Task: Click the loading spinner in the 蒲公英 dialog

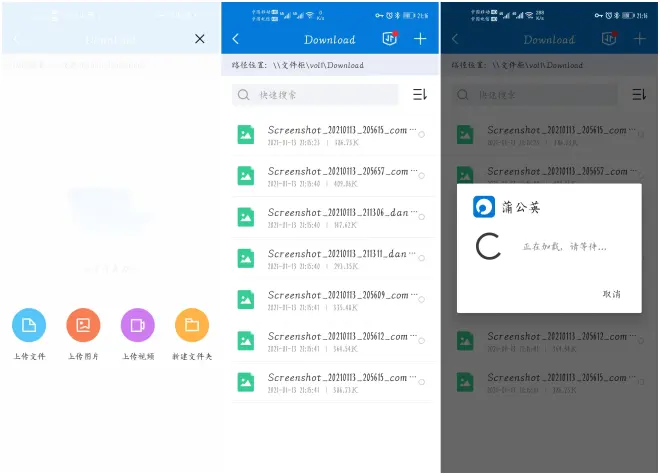Action: click(489, 246)
